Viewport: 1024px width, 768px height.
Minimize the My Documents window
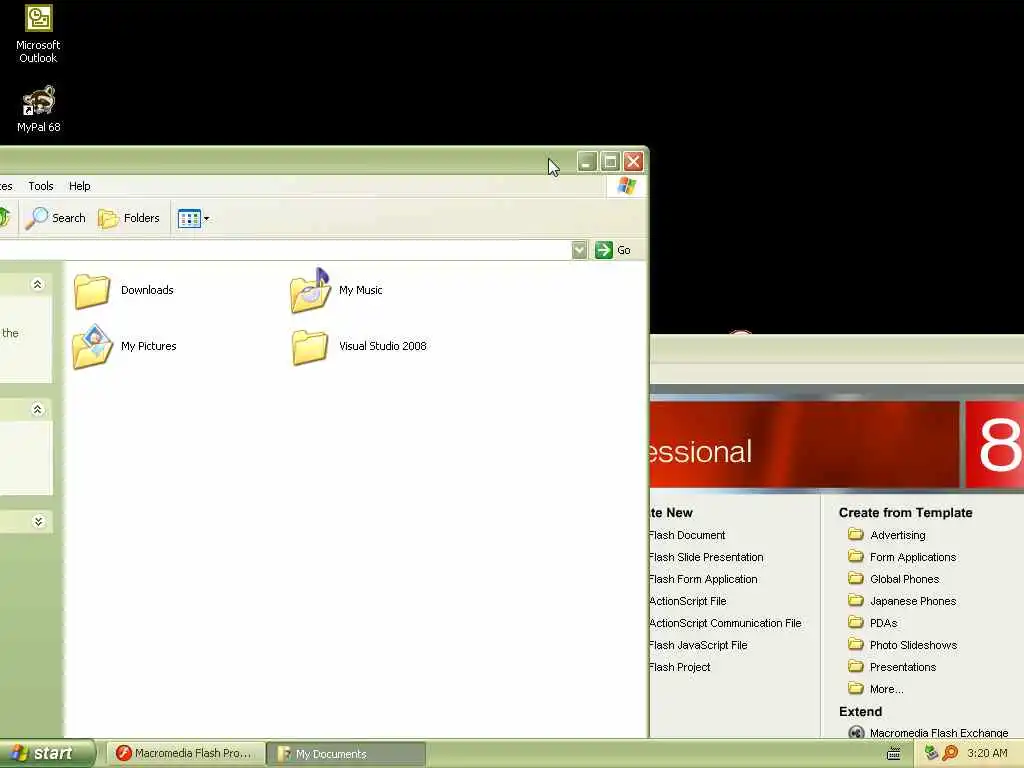click(x=586, y=161)
